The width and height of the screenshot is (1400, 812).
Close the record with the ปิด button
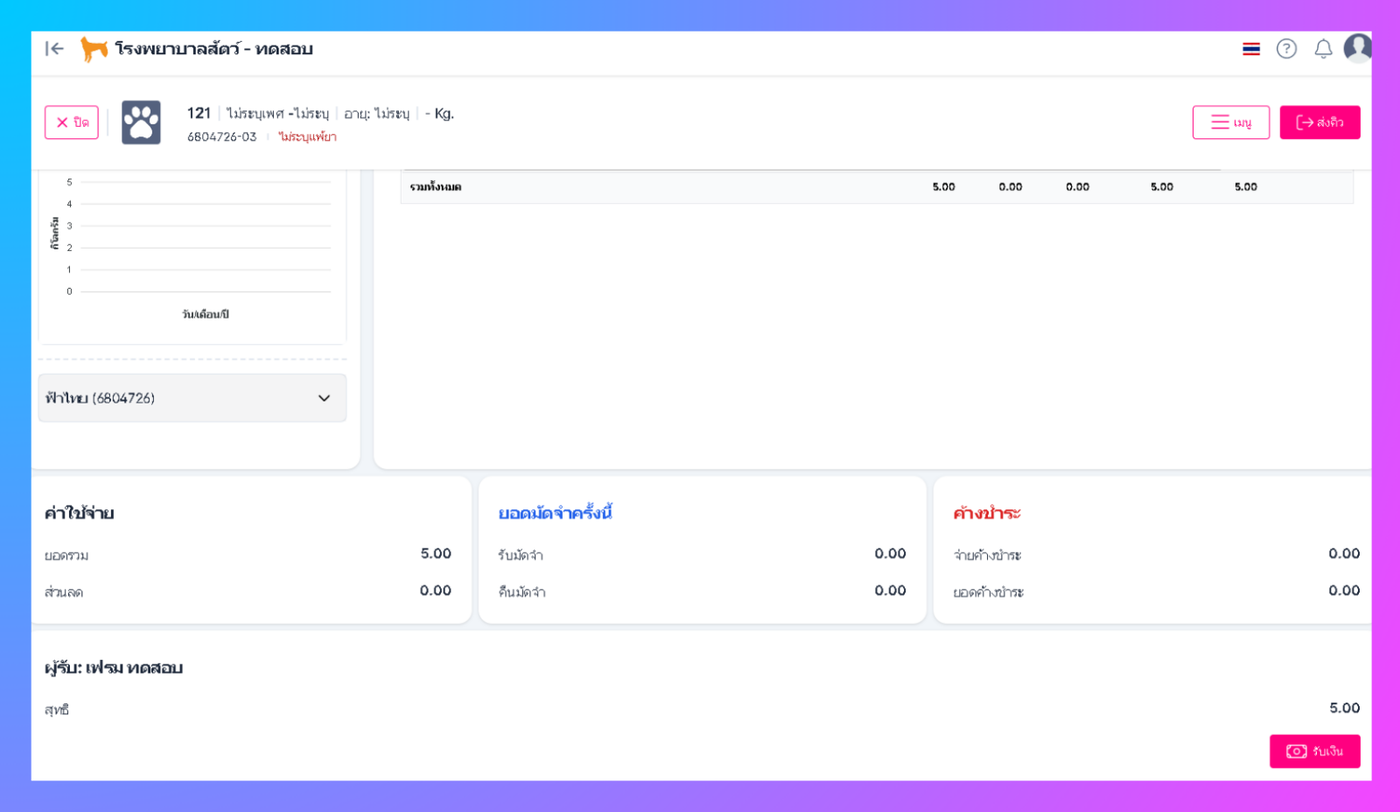tap(72, 122)
